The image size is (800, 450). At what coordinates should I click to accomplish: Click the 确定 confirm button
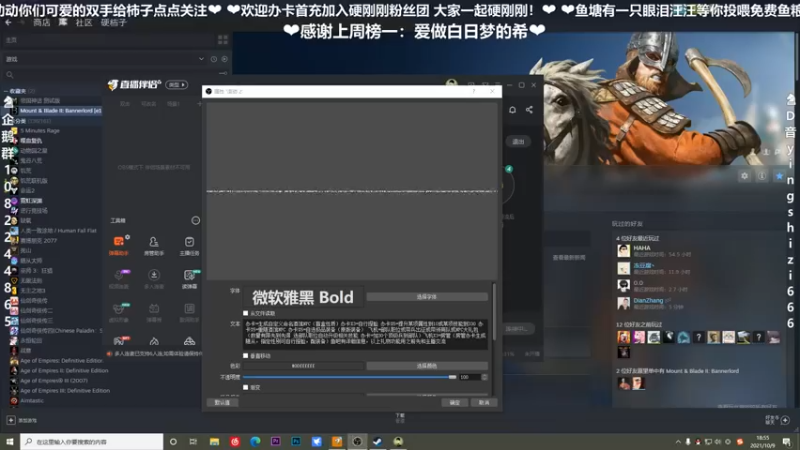coord(455,403)
